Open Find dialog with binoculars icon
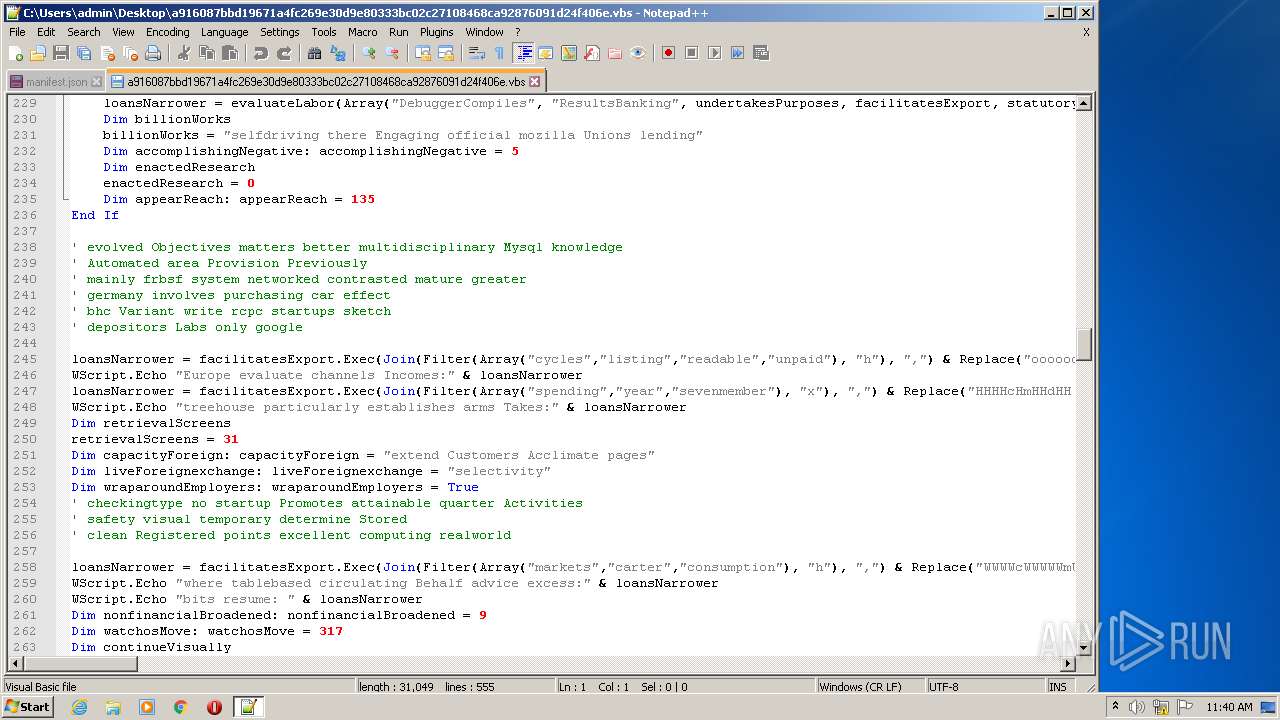1280x720 pixels. [x=314, y=53]
